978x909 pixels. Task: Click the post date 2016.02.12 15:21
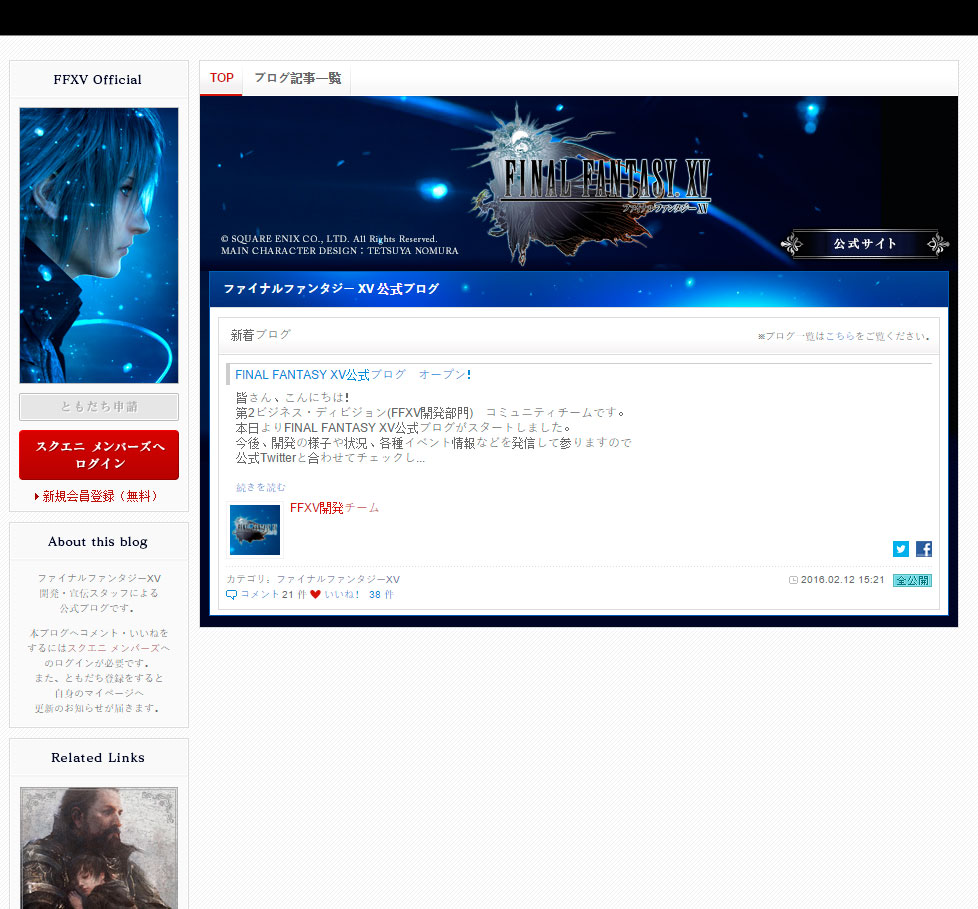842,580
